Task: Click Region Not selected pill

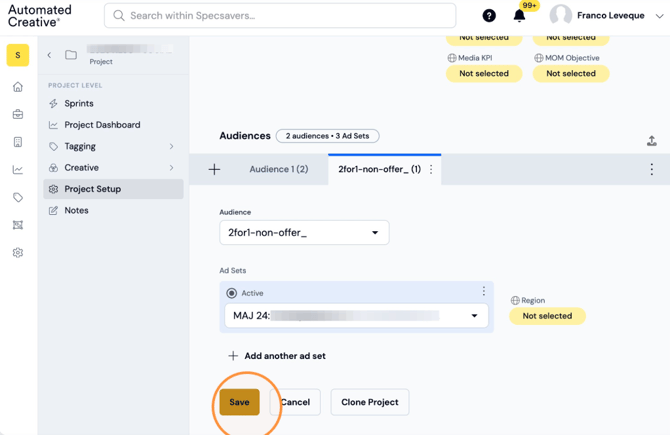Action: pyautogui.click(x=547, y=316)
